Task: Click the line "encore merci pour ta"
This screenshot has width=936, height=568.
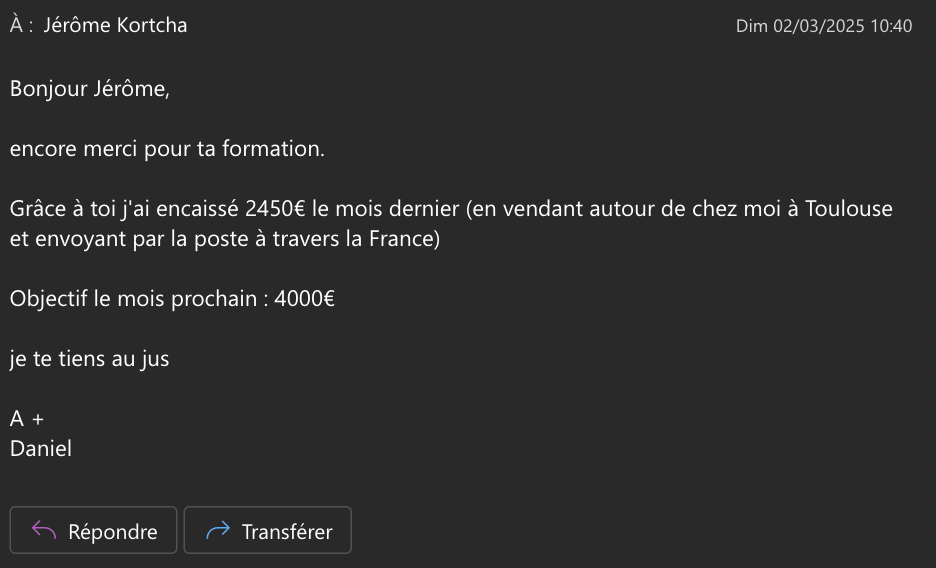Action: coord(105,150)
